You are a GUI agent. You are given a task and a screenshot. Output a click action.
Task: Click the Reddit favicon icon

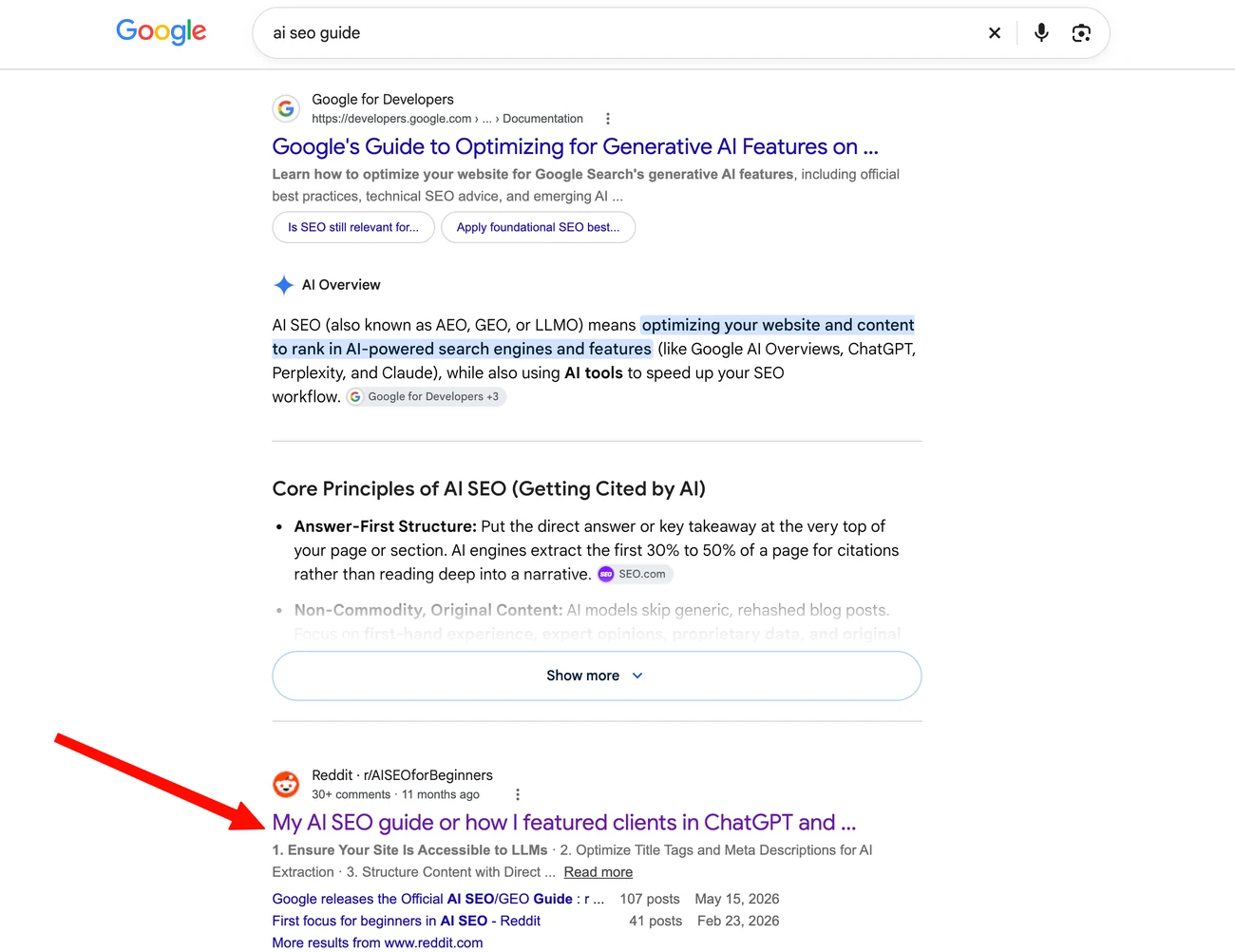(286, 784)
